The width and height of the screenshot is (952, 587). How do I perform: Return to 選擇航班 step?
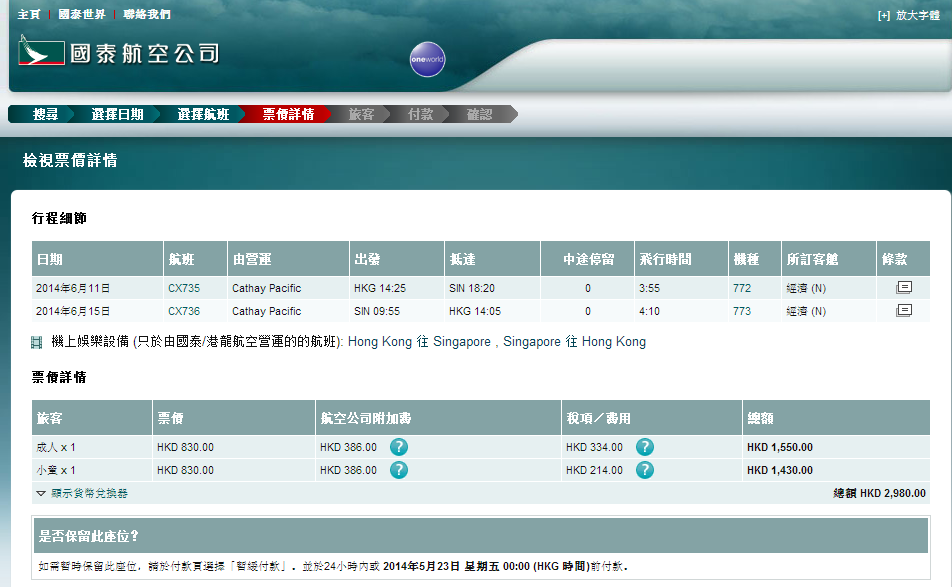203,114
